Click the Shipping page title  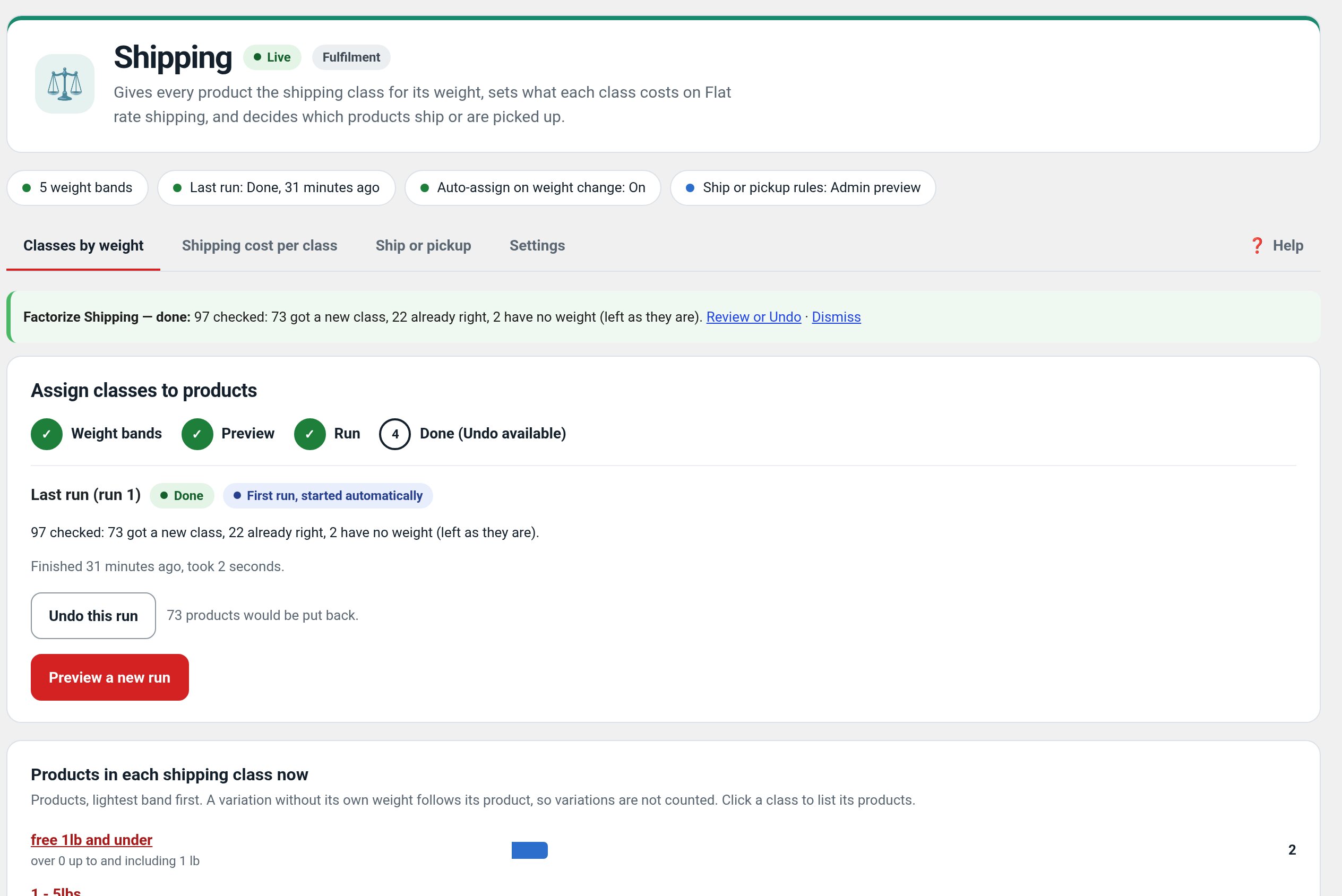[x=173, y=57]
